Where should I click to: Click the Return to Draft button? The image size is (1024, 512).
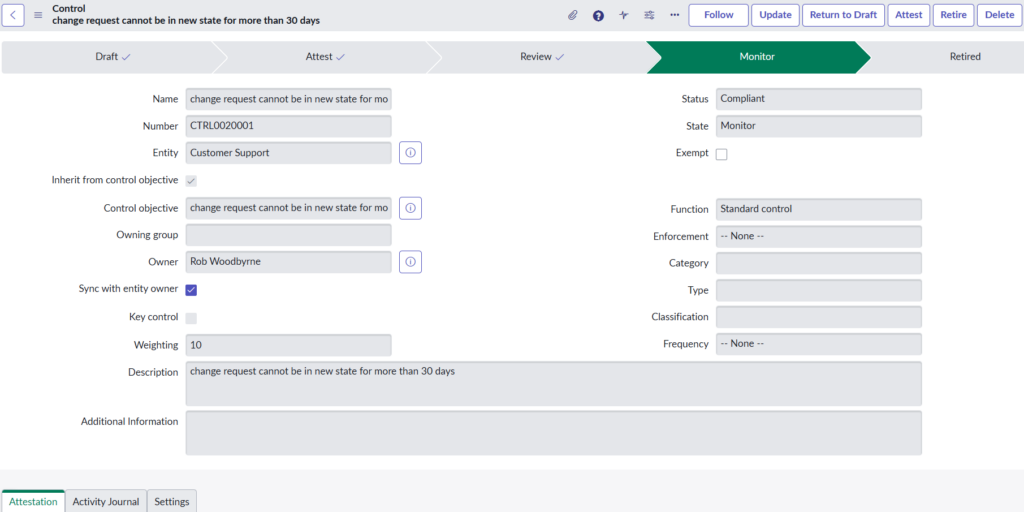click(842, 15)
